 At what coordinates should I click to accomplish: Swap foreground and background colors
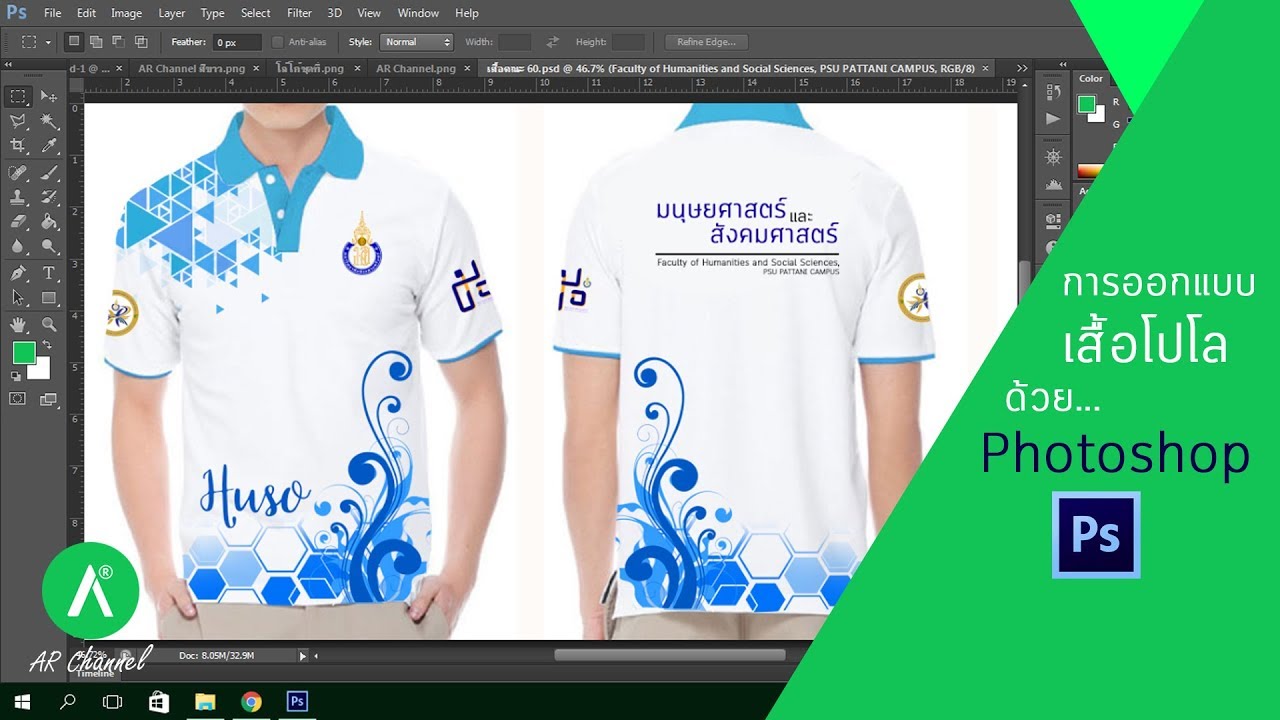coord(46,345)
